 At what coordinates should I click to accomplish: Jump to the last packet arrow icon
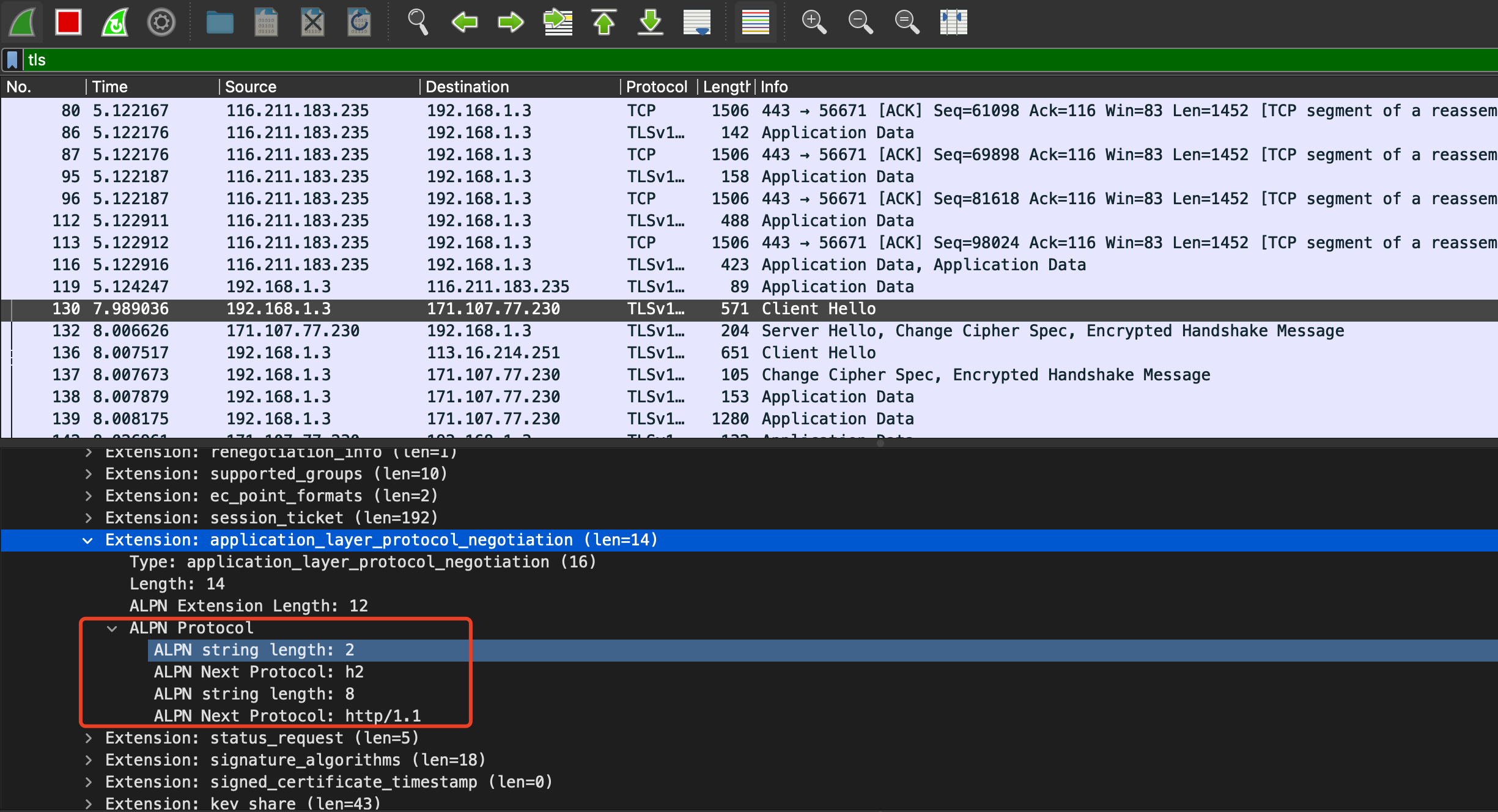pos(651,23)
